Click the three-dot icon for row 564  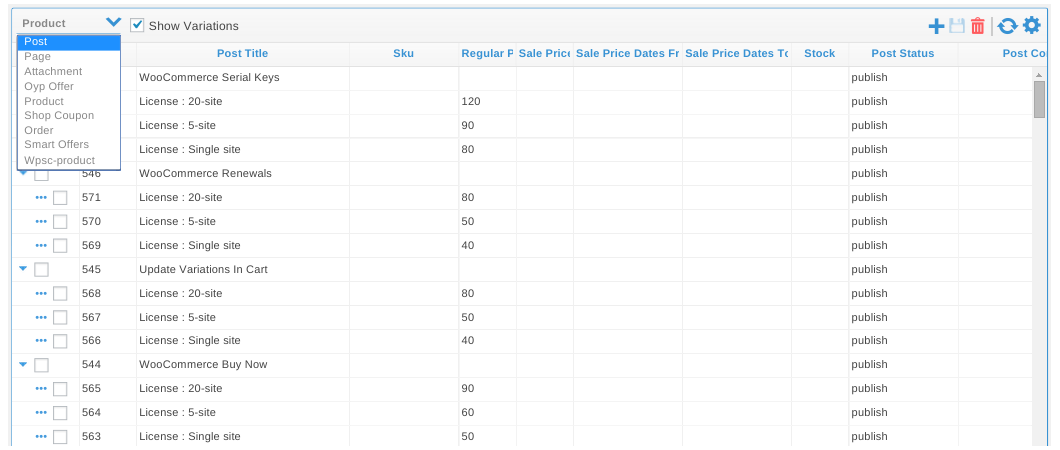pos(41,412)
